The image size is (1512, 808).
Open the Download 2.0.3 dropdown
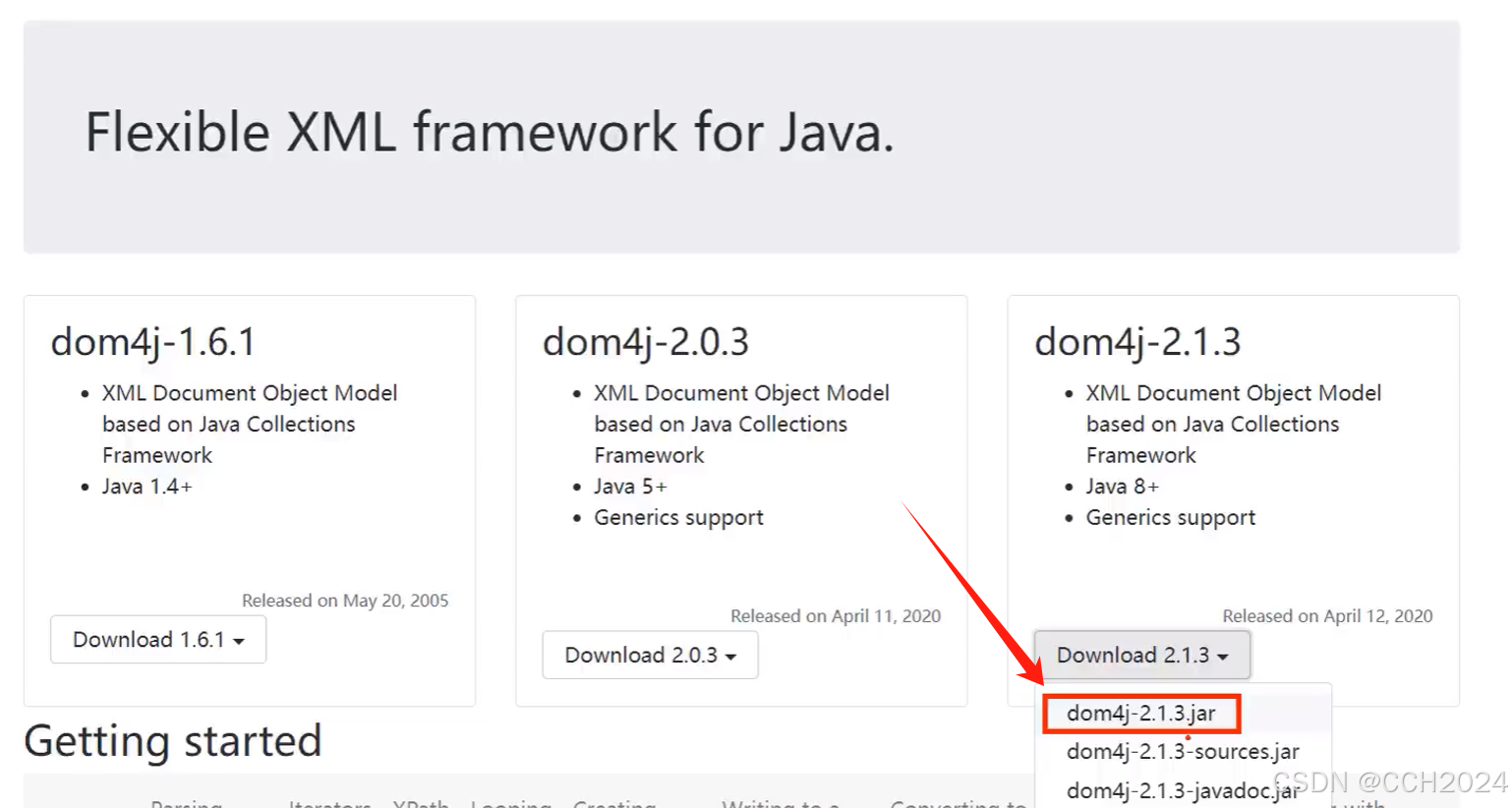coord(649,655)
